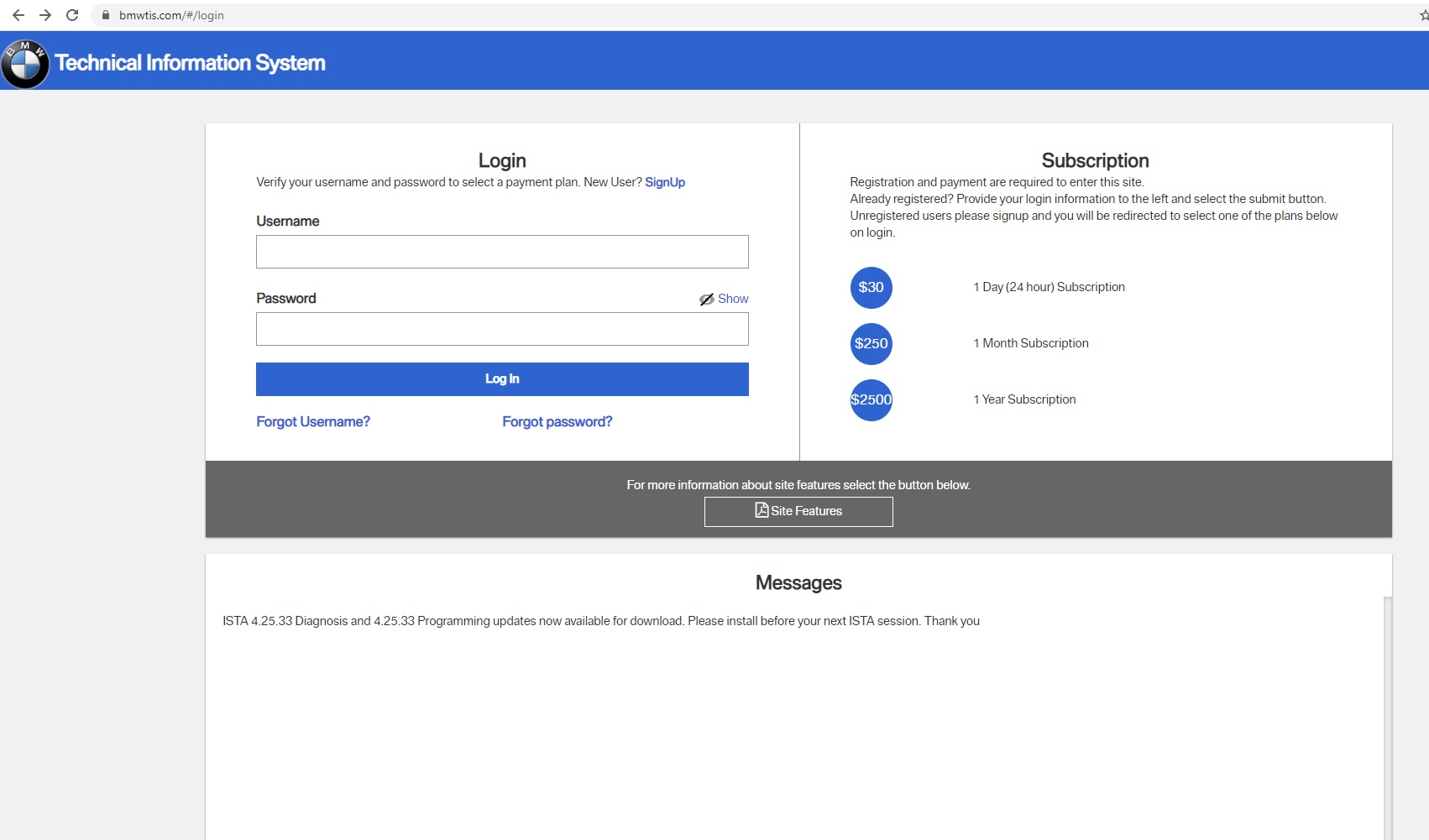1429x840 pixels.
Task: Focus the Username input field
Action: point(502,252)
